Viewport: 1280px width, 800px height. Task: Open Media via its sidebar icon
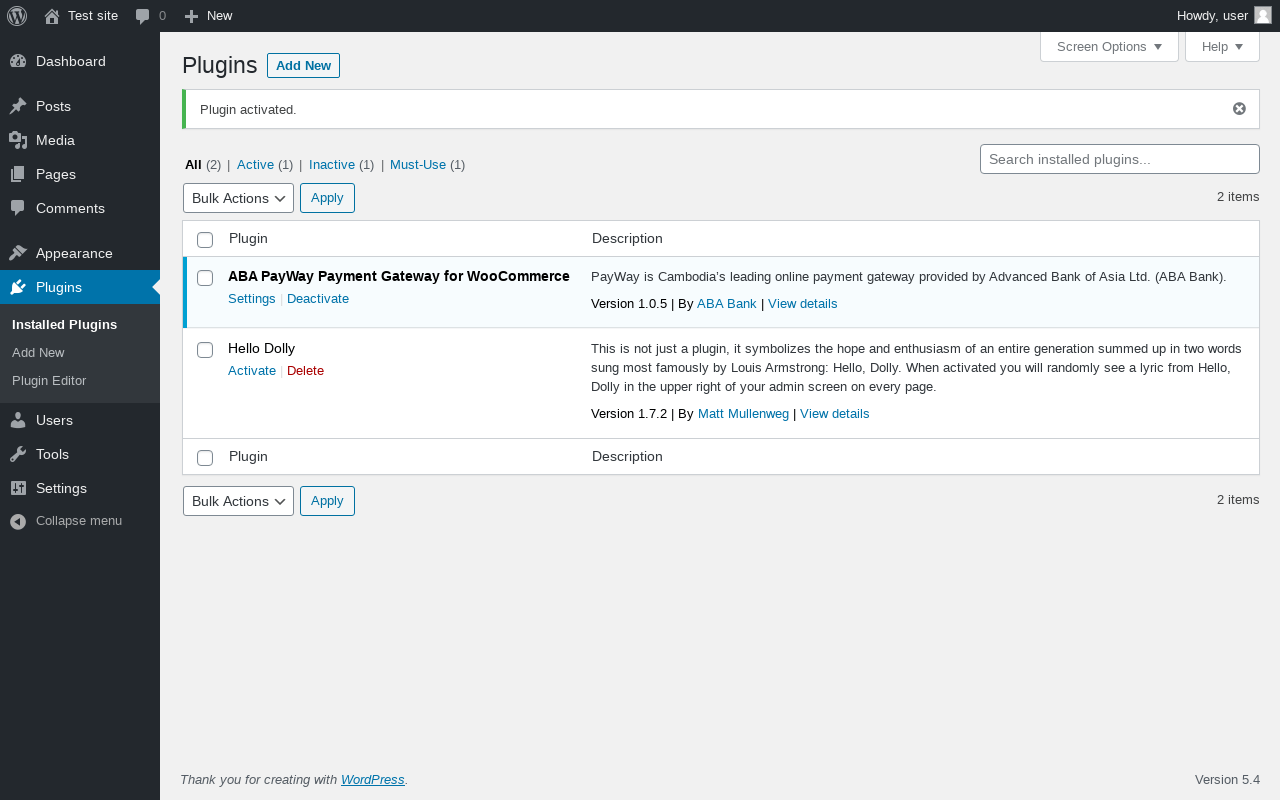tap(18, 140)
